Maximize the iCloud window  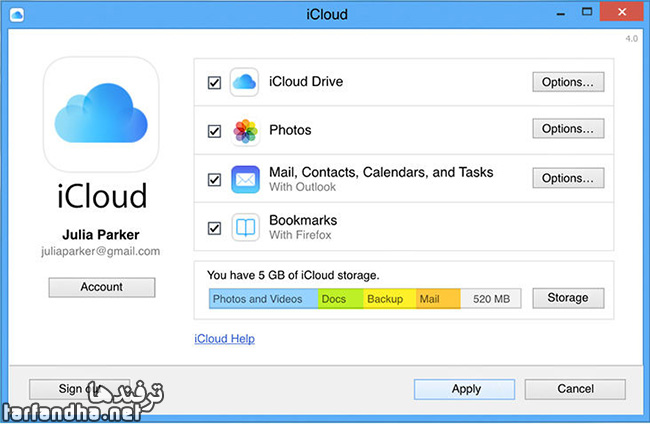587,12
